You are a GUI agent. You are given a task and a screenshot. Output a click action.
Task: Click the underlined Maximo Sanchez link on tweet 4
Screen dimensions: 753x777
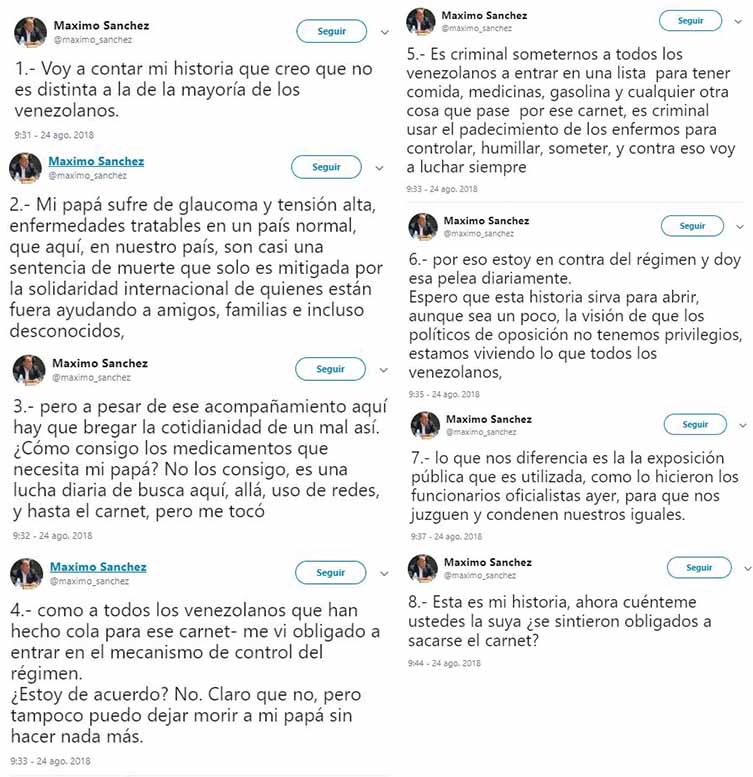point(98,567)
